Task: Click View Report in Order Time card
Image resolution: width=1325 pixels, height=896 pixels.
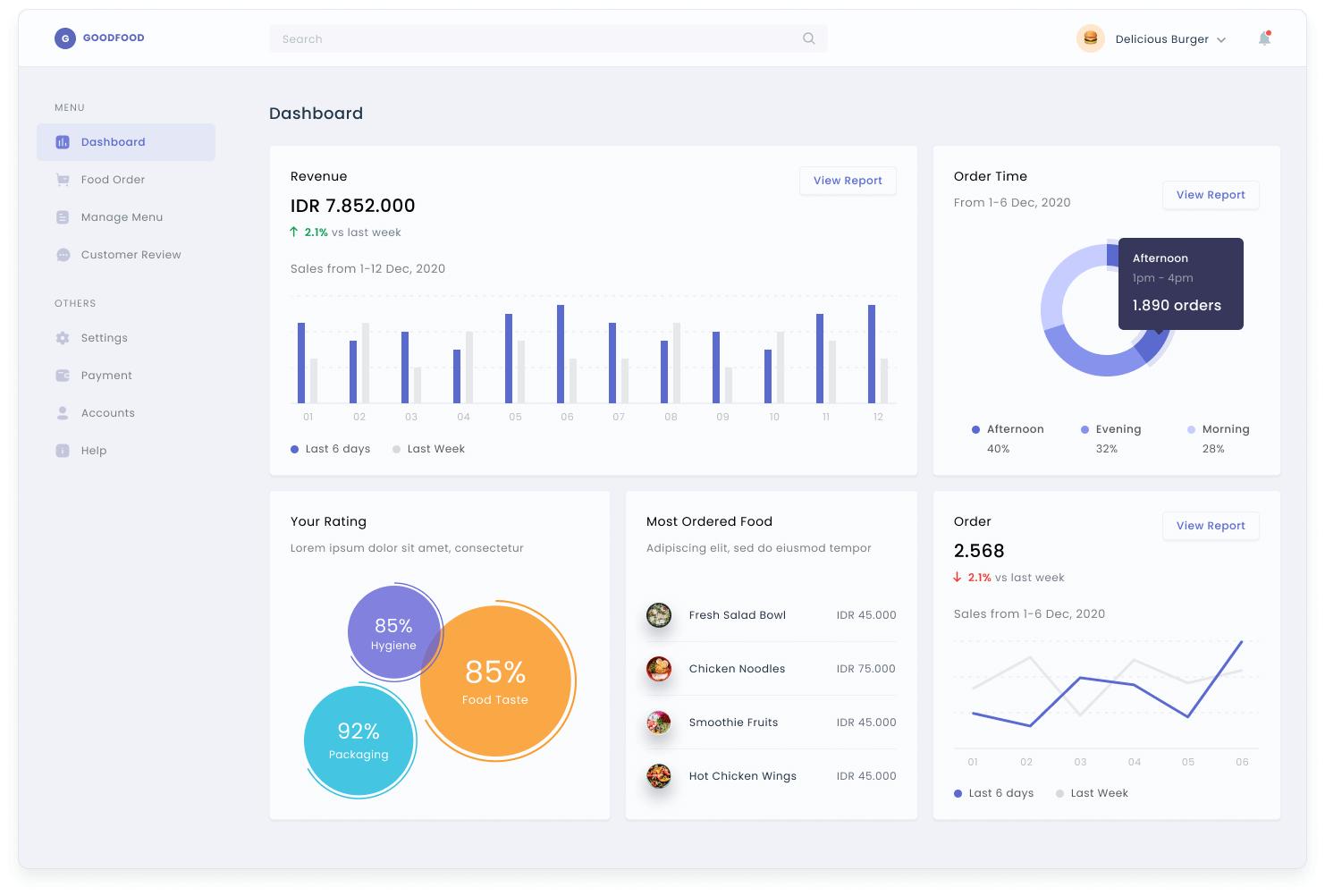Action: [x=1211, y=195]
